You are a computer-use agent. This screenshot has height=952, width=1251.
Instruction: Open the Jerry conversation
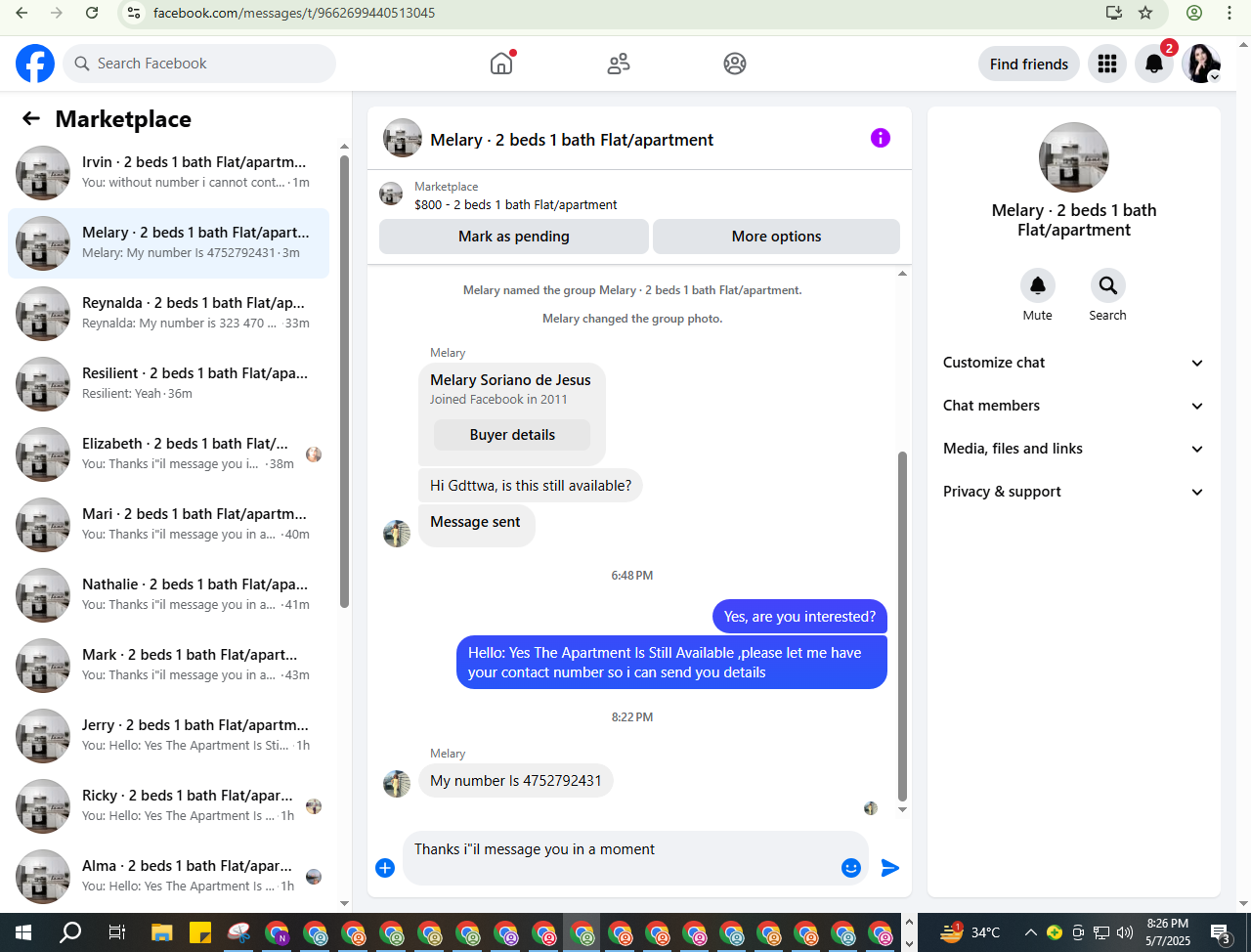(x=169, y=736)
